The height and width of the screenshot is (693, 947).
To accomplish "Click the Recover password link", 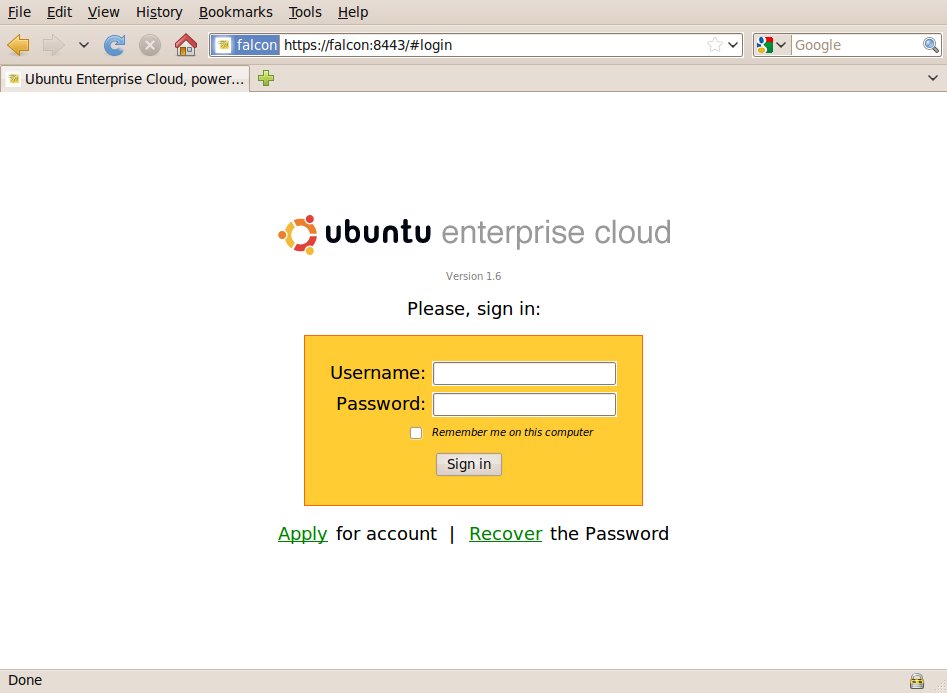I will tap(505, 534).
